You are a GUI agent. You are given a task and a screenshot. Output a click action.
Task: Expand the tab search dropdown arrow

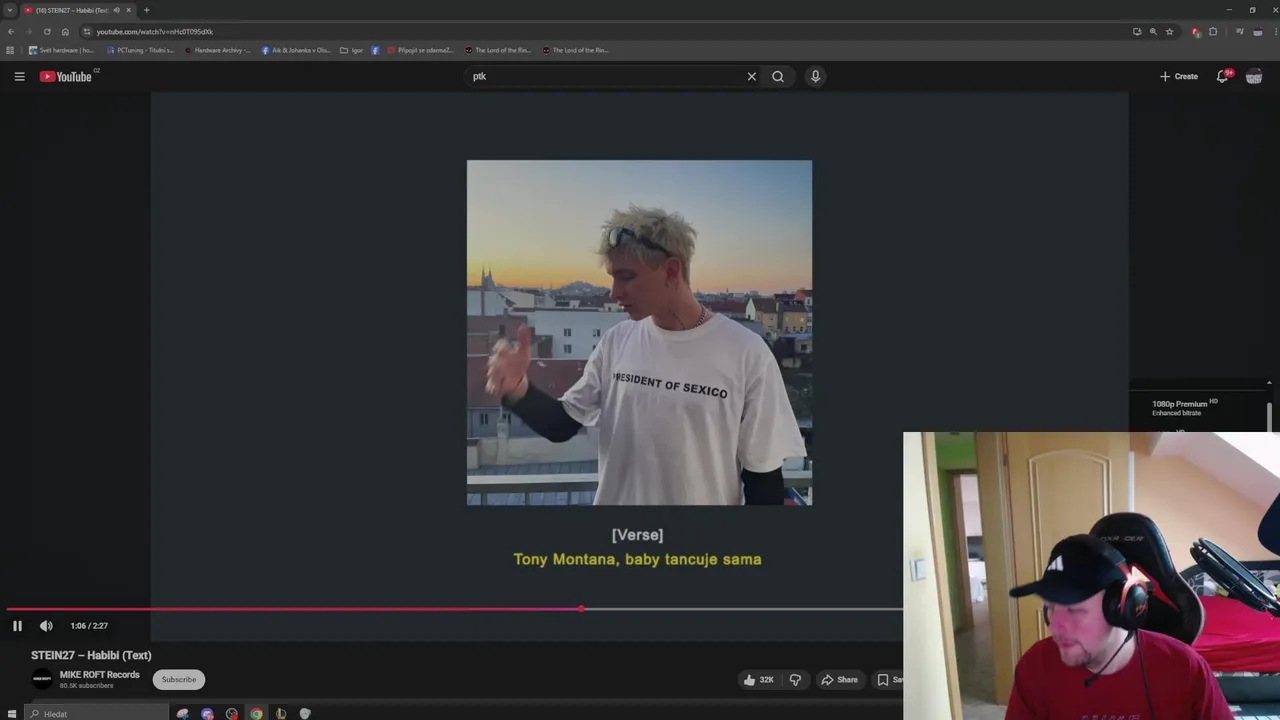[x=9, y=10]
